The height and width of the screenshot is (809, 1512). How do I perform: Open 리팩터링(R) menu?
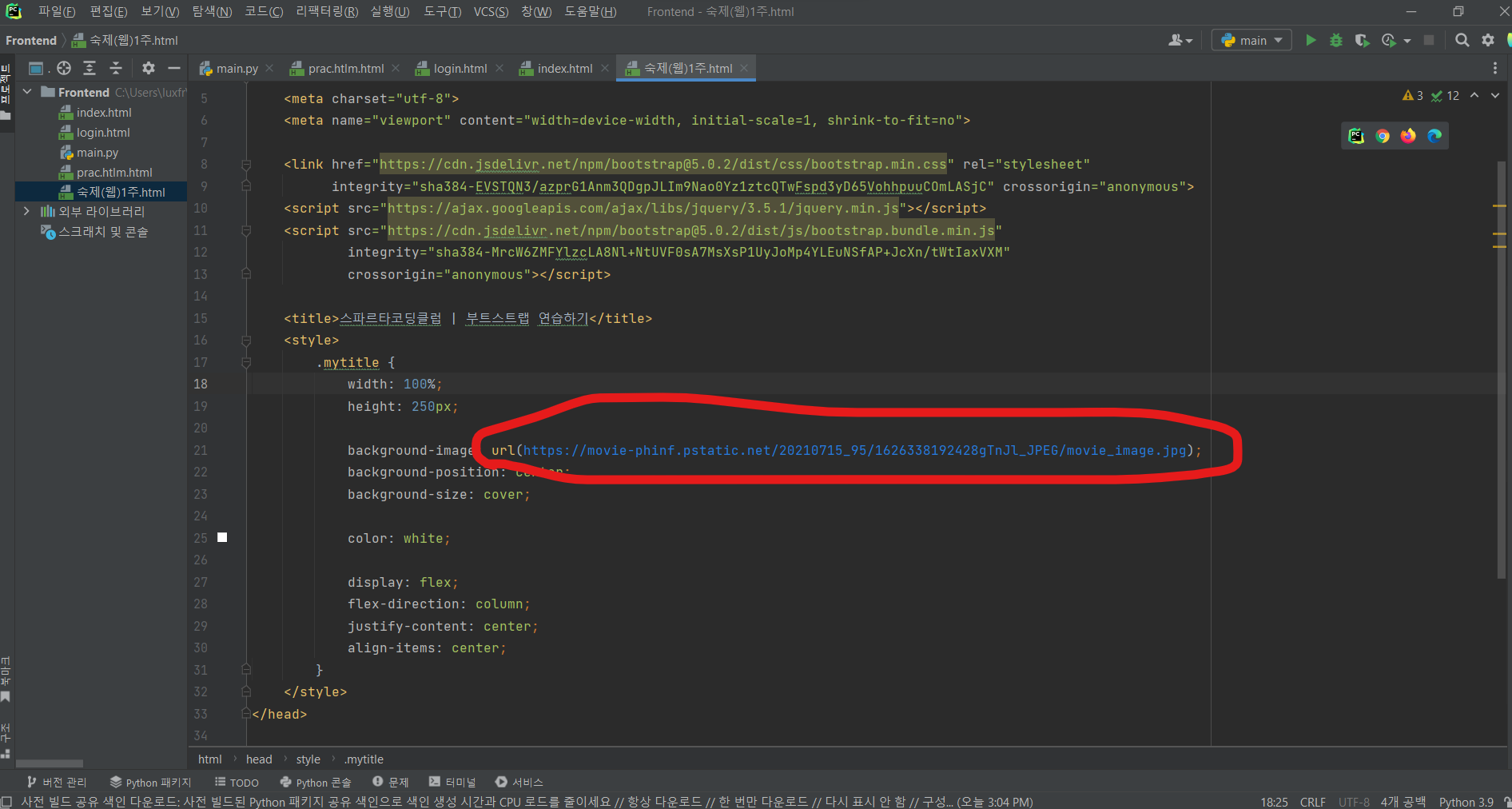click(327, 11)
